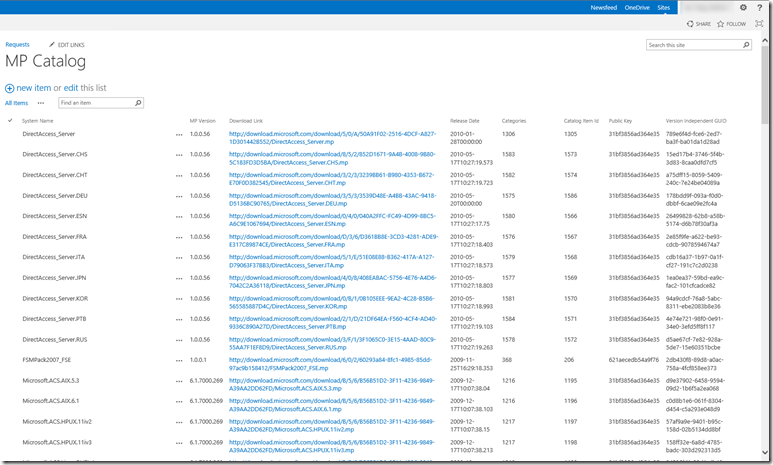The width and height of the screenshot is (773, 465).
Task: Open views ellipsis next to All Items
Action: click(x=41, y=103)
